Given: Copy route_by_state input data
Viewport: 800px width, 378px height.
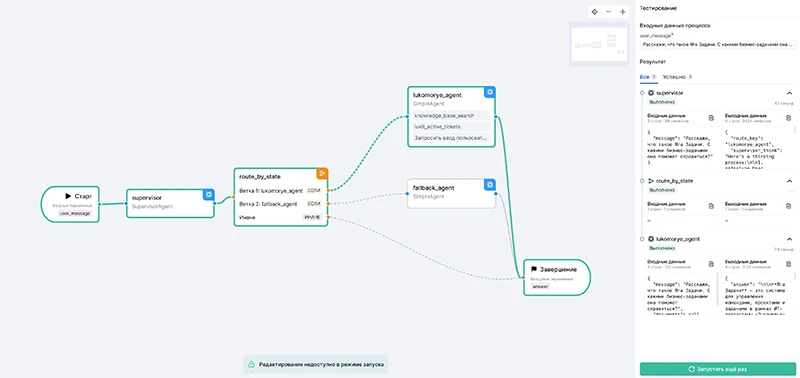Looking at the screenshot, I should click(711, 206).
